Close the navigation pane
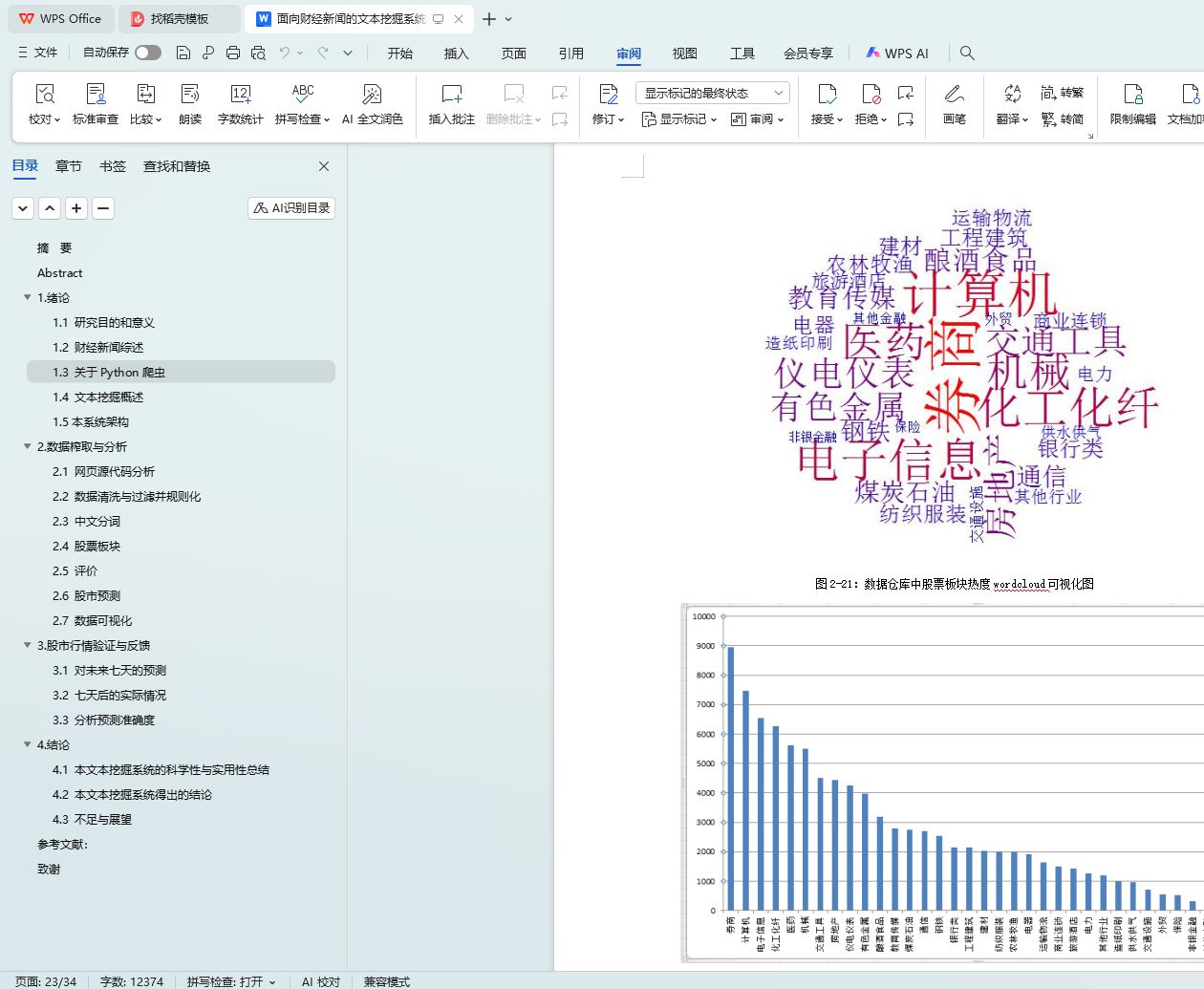The width and height of the screenshot is (1204, 989). click(x=324, y=166)
